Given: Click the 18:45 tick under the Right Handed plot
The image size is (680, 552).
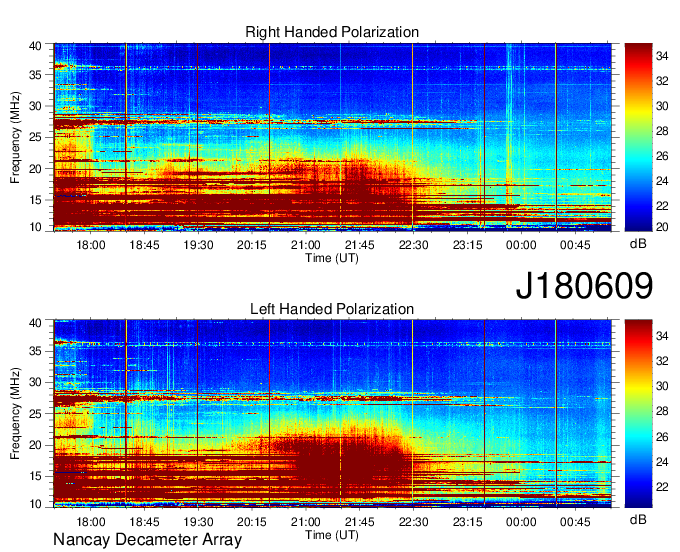Looking at the screenshot, I should pyautogui.click(x=144, y=245).
